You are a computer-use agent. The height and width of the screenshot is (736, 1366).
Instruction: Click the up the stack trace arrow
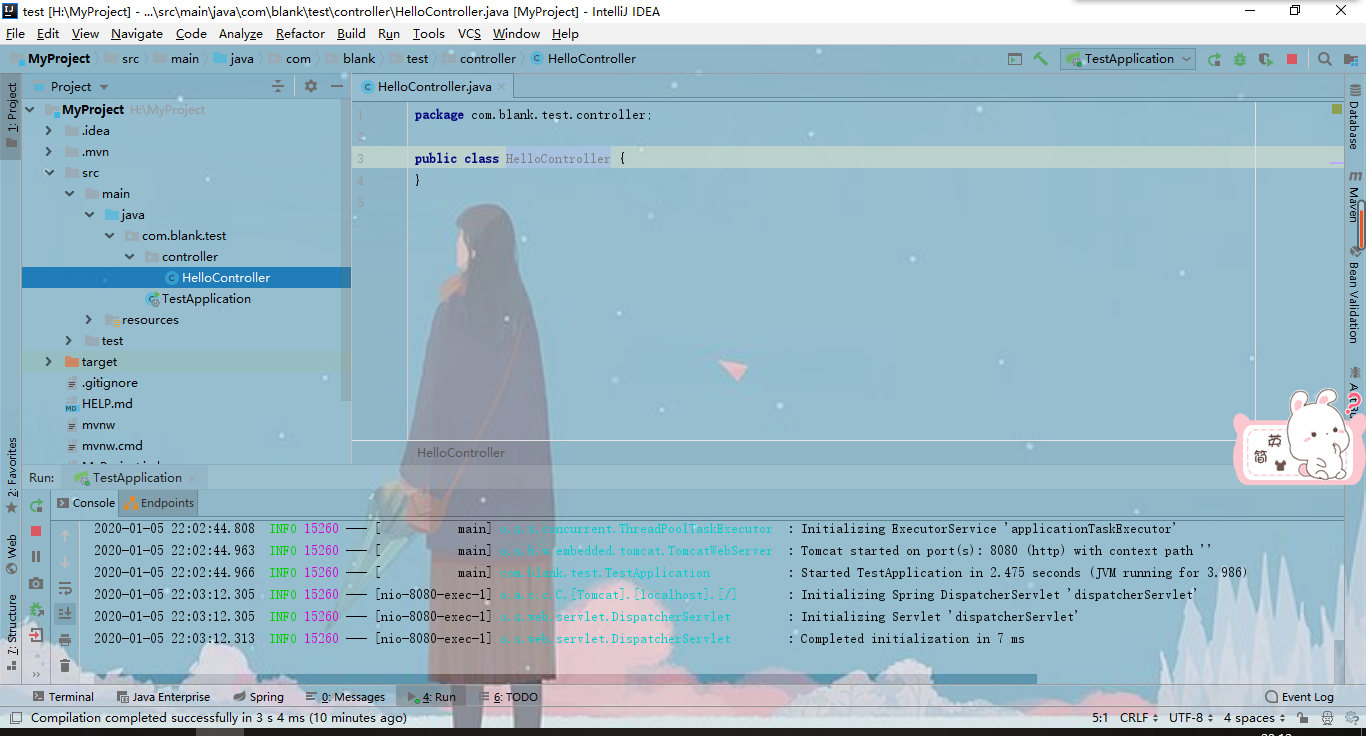(65, 536)
